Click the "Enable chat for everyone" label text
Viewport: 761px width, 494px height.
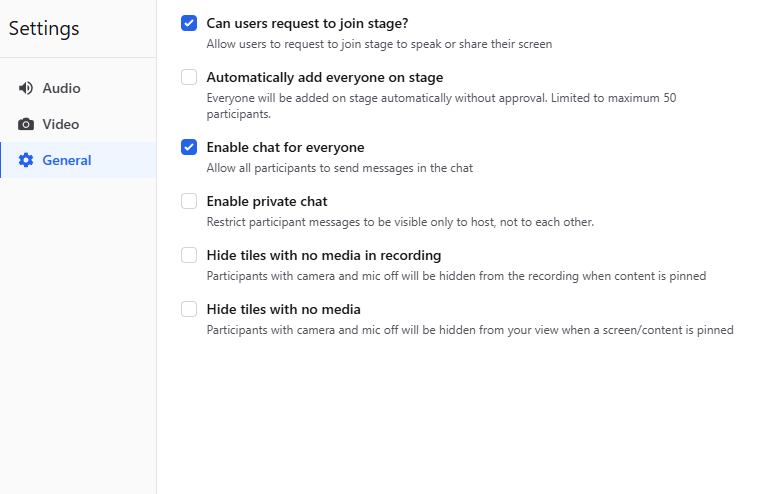pyautogui.click(x=285, y=147)
